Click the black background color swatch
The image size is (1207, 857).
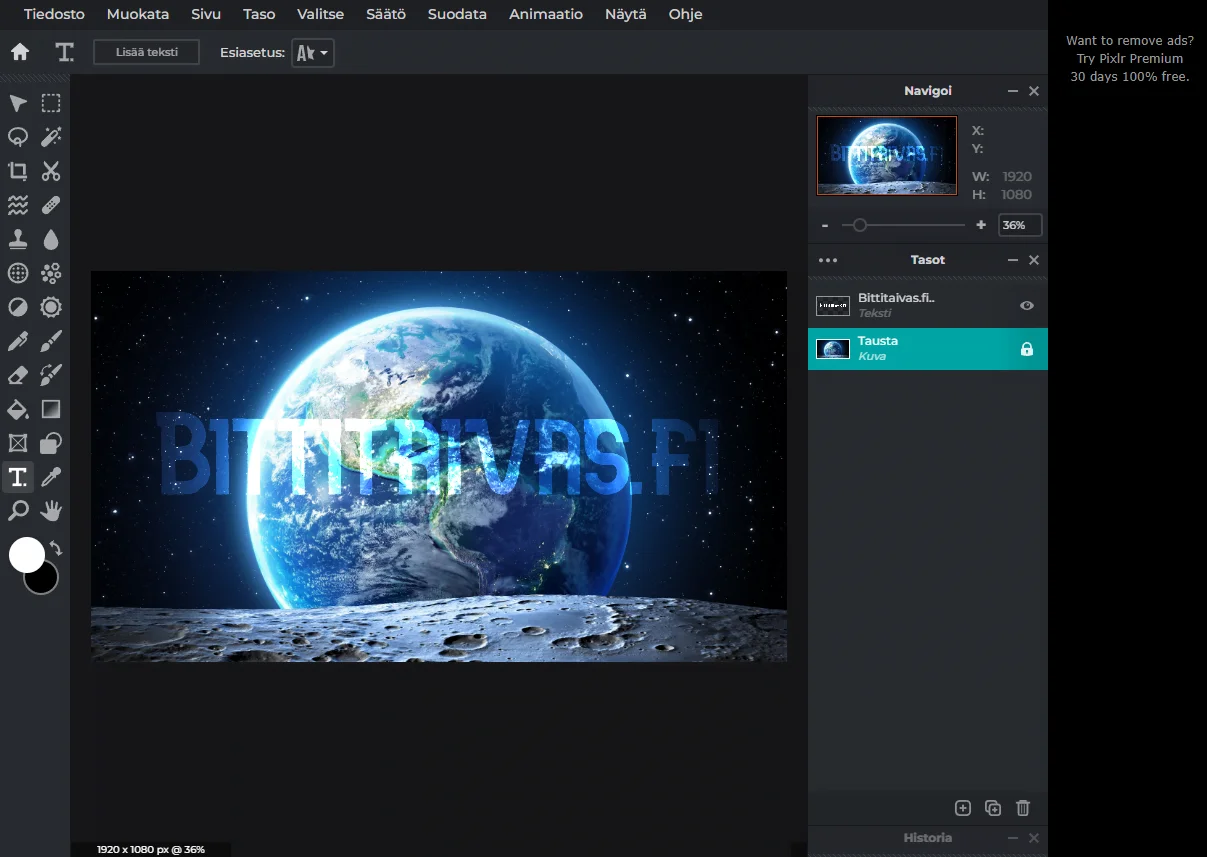click(x=44, y=580)
